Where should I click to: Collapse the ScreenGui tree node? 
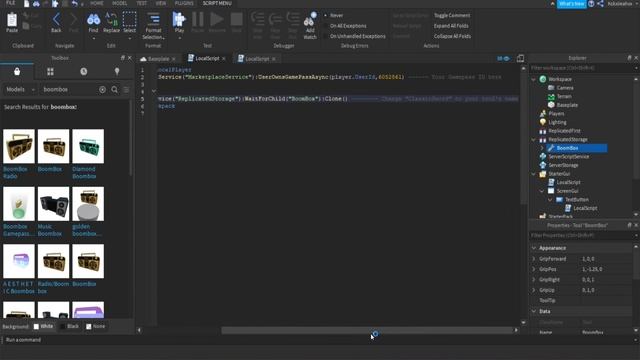(x=542, y=191)
